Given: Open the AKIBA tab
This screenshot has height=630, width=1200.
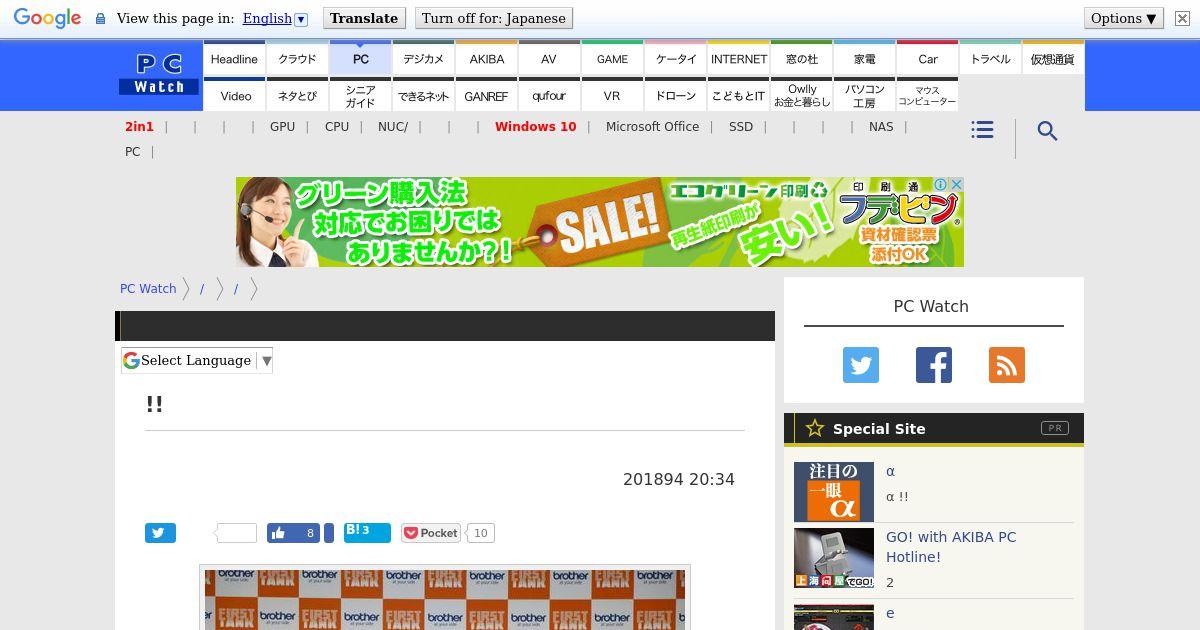Looking at the screenshot, I should (486, 58).
